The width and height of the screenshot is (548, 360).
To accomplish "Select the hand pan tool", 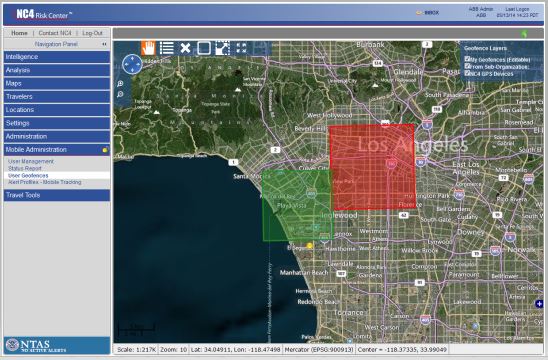I will point(149,48).
